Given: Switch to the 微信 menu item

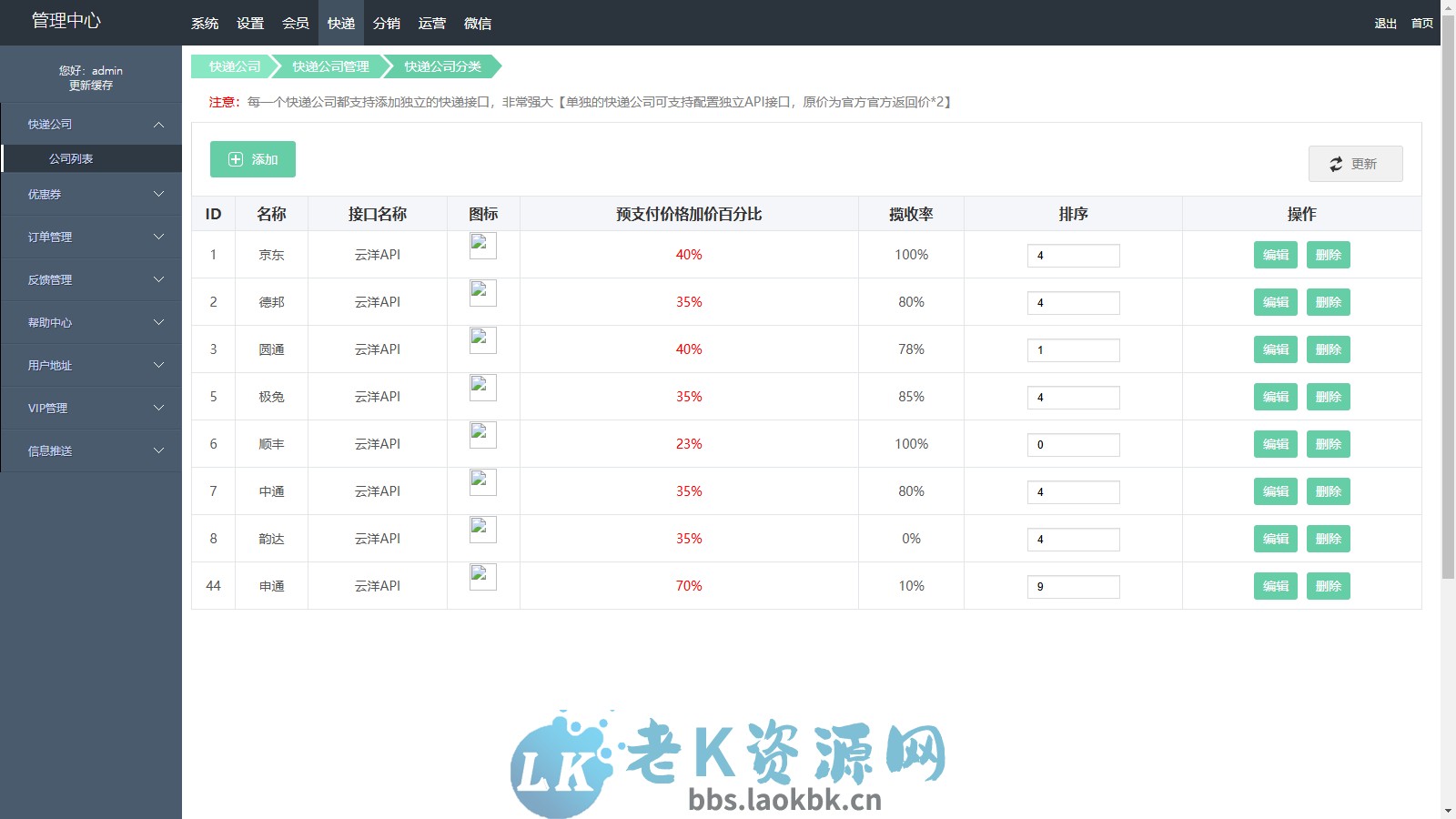Looking at the screenshot, I should 479,23.
